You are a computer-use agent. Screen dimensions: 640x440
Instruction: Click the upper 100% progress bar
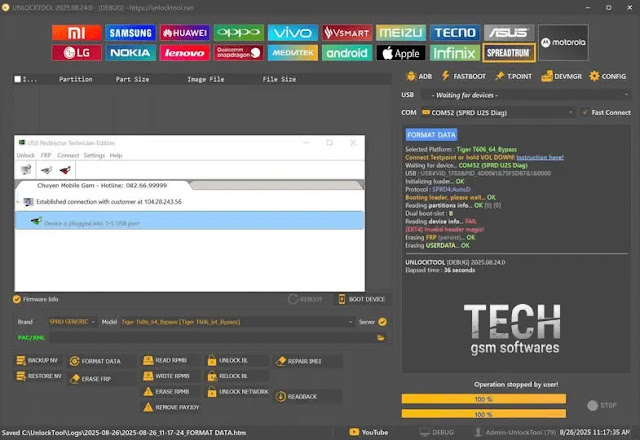(484, 399)
